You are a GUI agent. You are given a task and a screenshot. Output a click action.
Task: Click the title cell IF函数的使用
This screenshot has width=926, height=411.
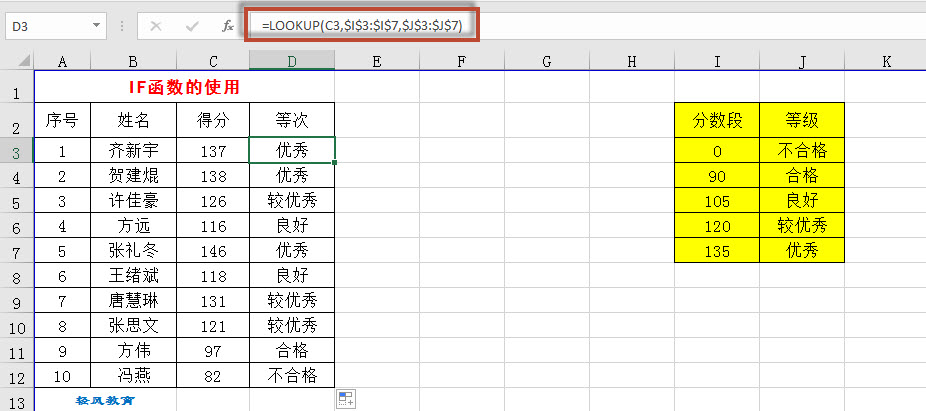pyautogui.click(x=184, y=87)
